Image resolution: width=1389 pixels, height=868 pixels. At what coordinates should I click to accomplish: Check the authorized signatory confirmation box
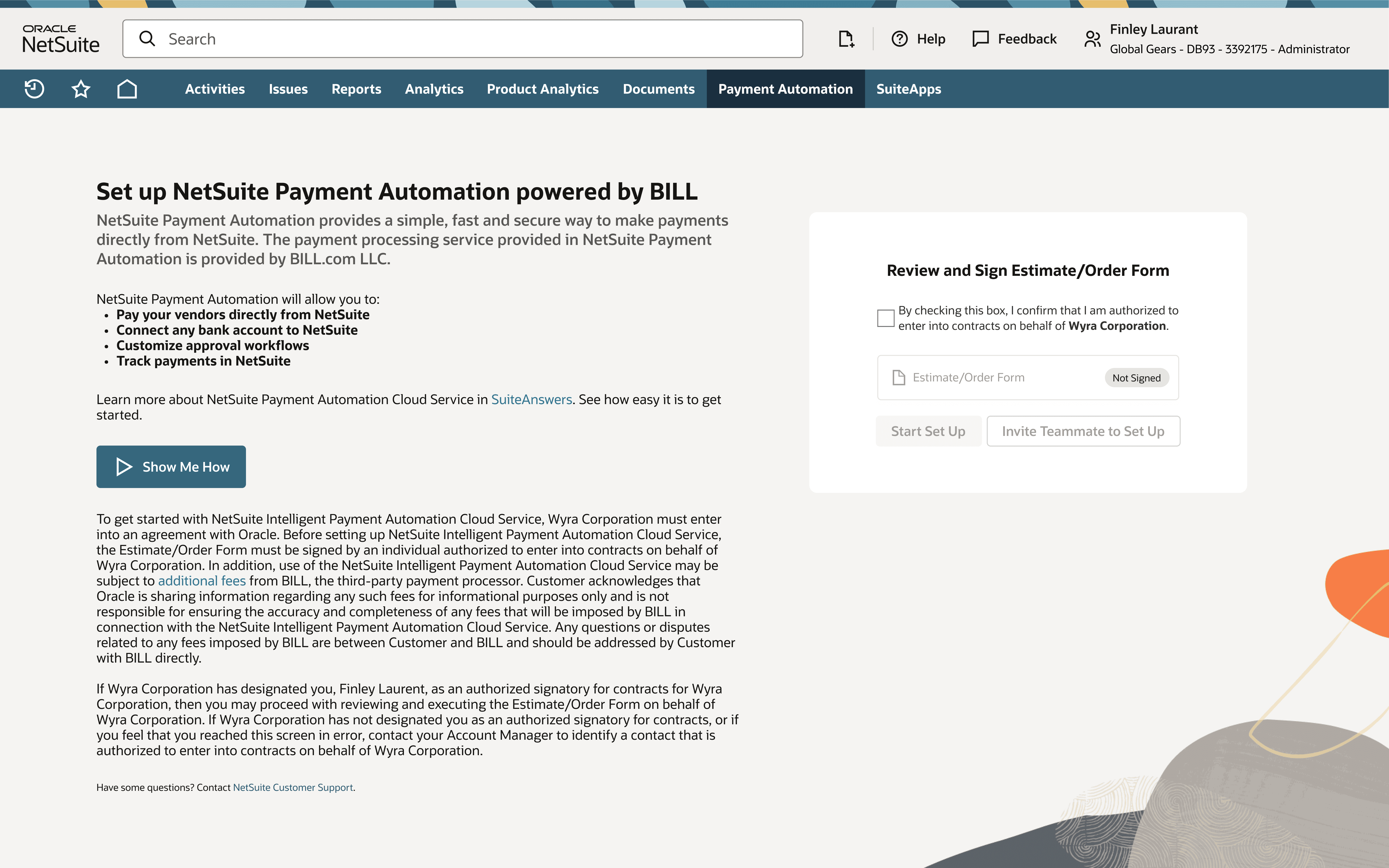[886, 318]
